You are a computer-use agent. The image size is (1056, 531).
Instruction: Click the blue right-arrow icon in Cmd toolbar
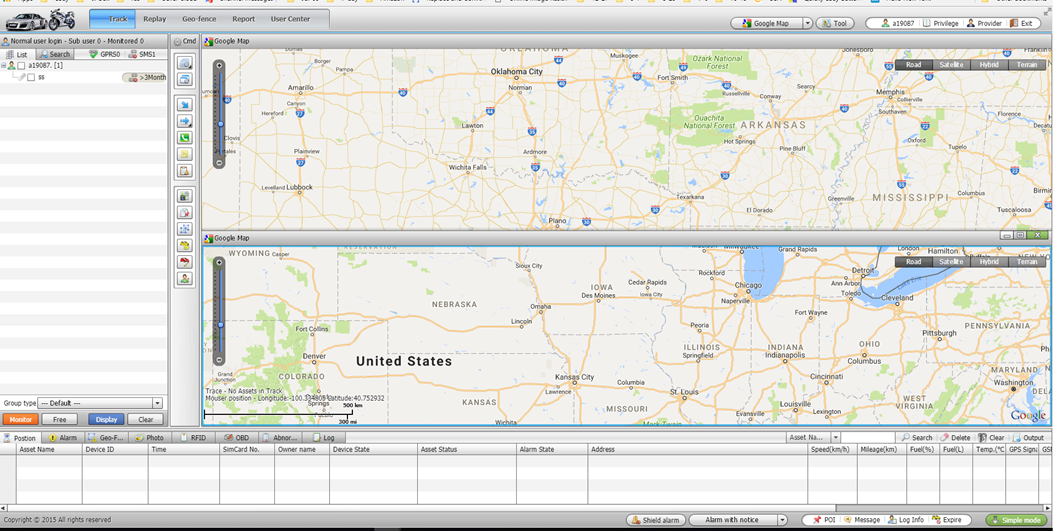click(x=185, y=121)
